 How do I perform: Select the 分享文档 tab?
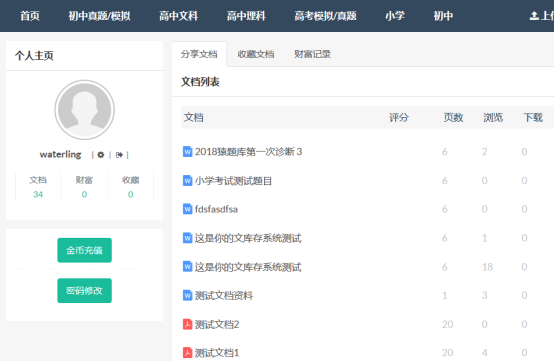point(199,54)
